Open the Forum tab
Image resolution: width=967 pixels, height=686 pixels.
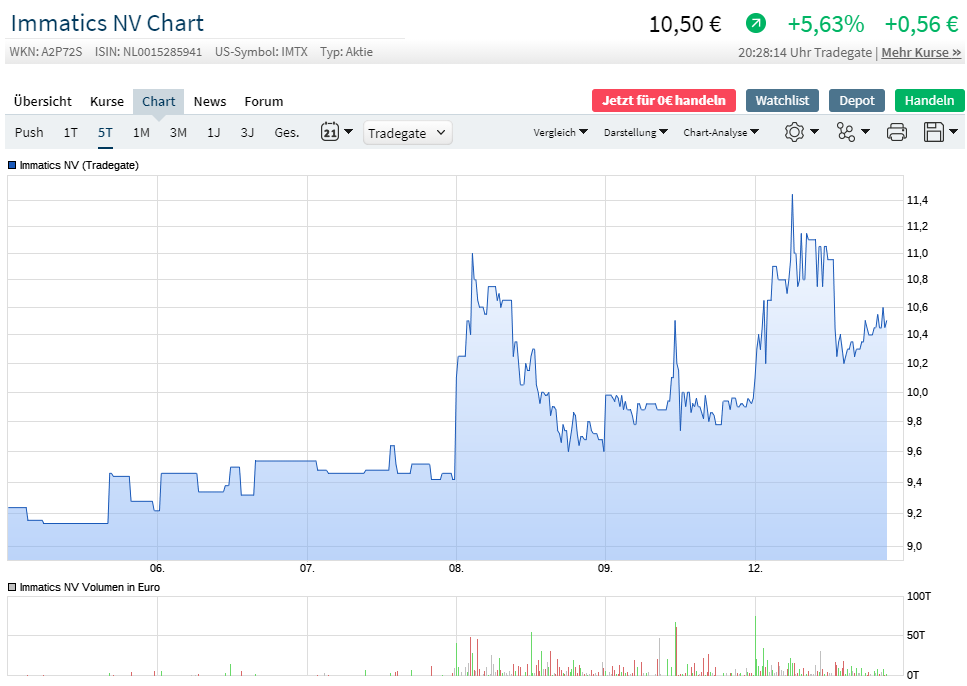click(x=264, y=101)
